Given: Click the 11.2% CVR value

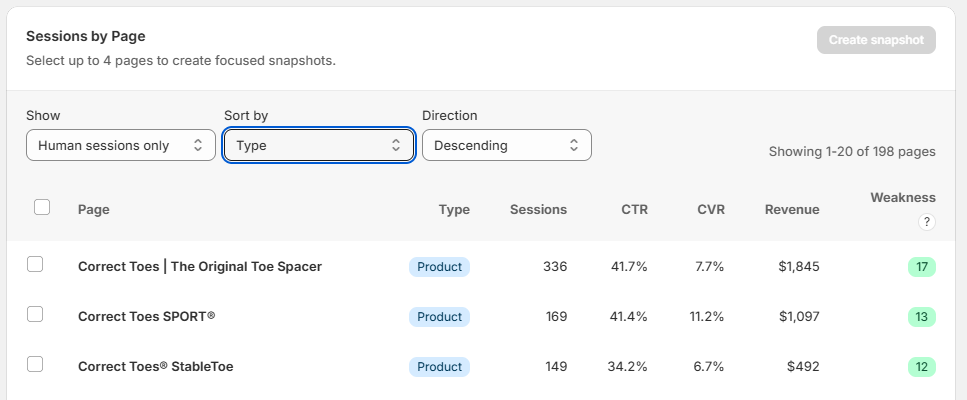Looking at the screenshot, I should point(707,317).
